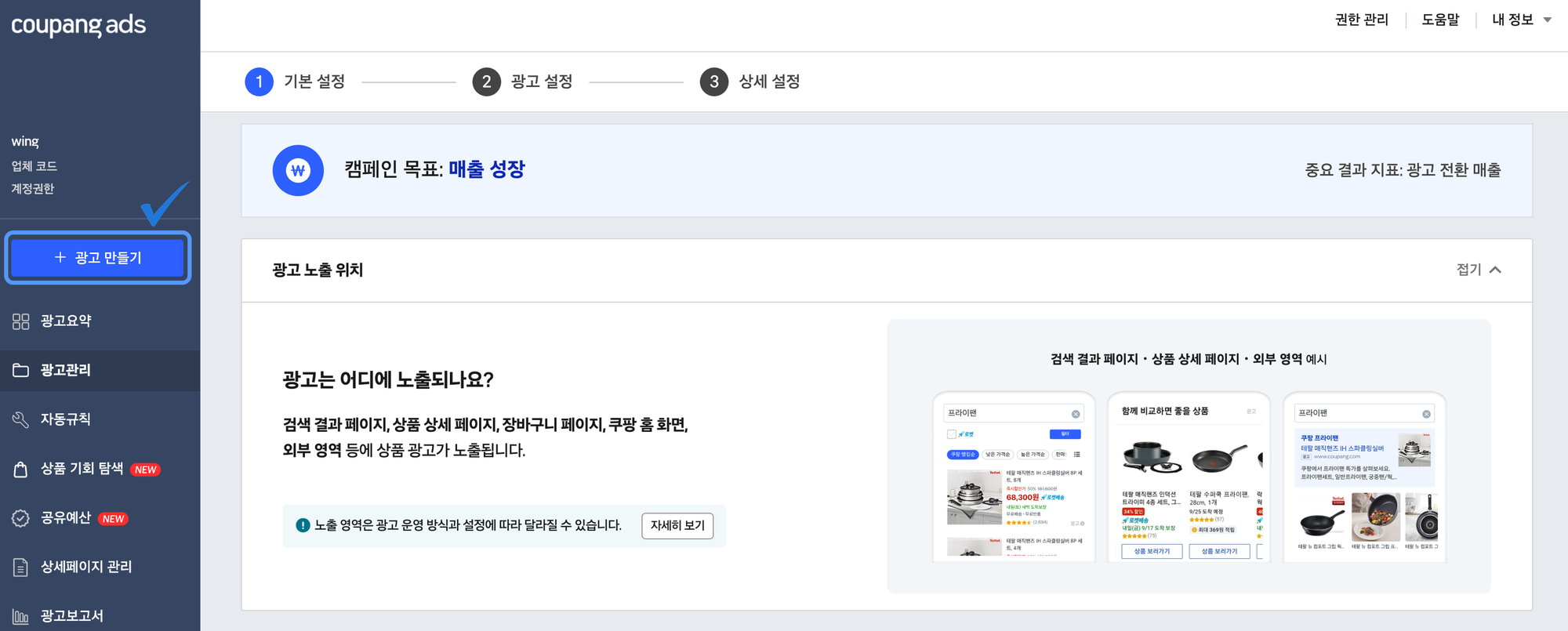Click the 광고요약 grid icon
The width and height of the screenshot is (1568, 631).
point(21,321)
